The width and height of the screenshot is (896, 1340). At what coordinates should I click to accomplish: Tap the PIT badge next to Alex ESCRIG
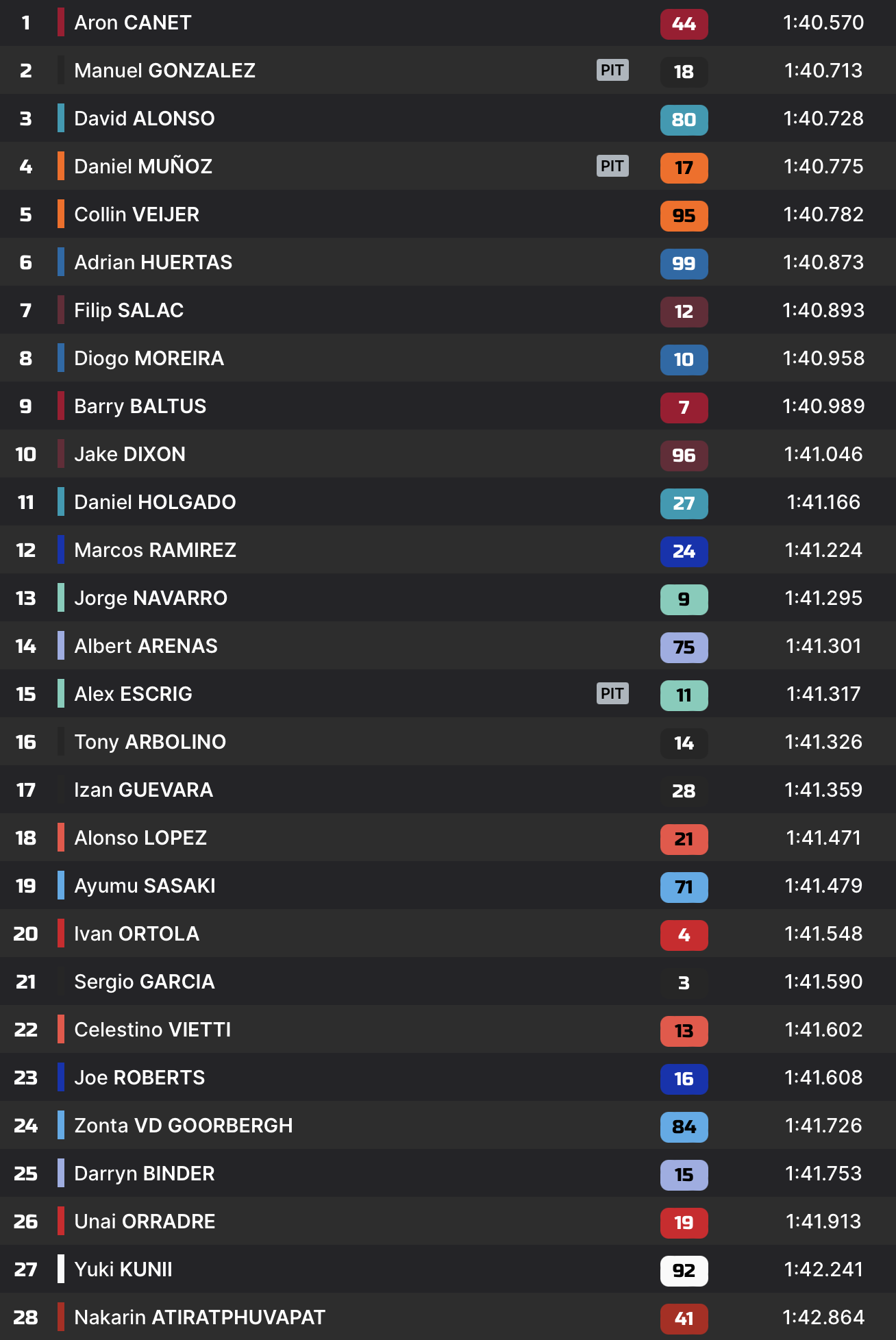(612, 693)
